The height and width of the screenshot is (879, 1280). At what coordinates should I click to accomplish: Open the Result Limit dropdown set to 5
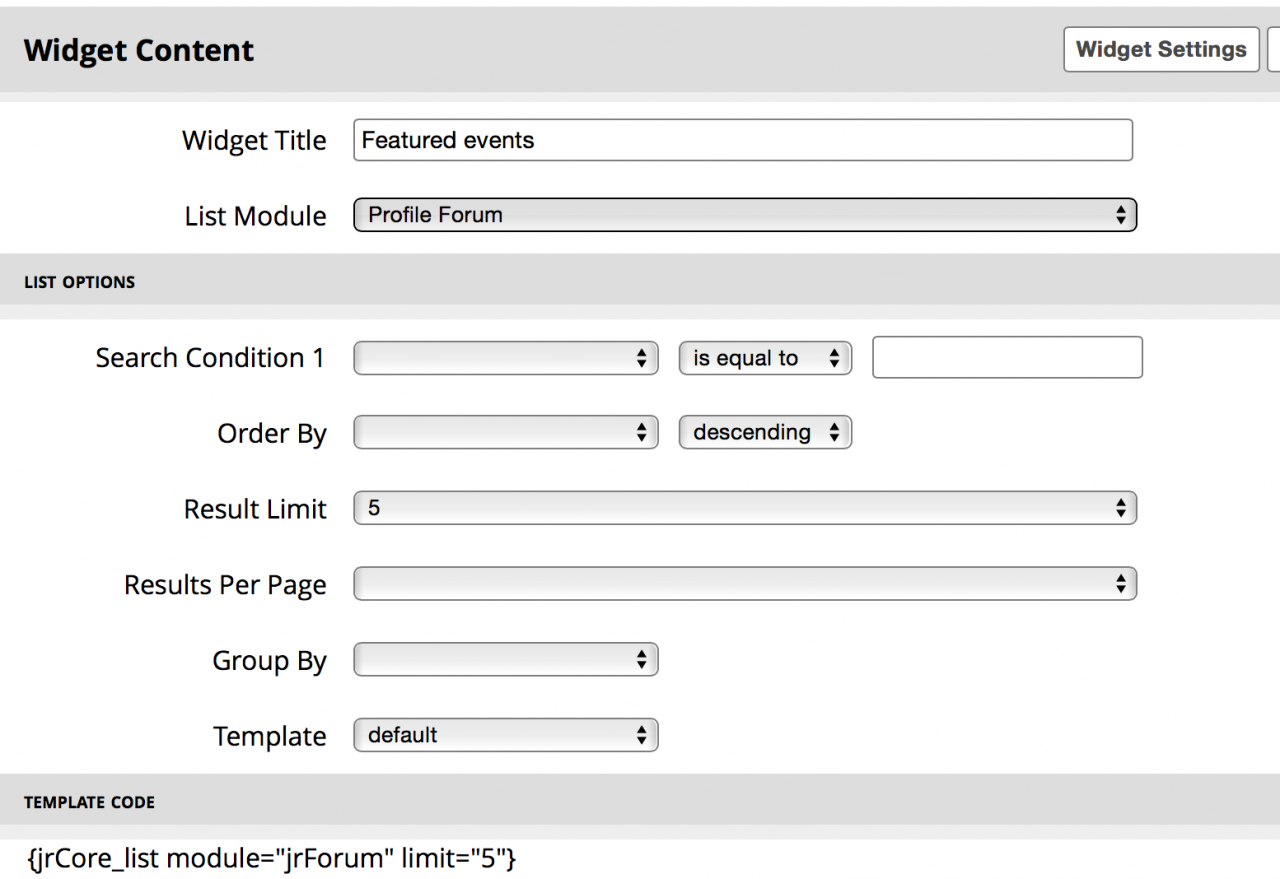(x=745, y=508)
